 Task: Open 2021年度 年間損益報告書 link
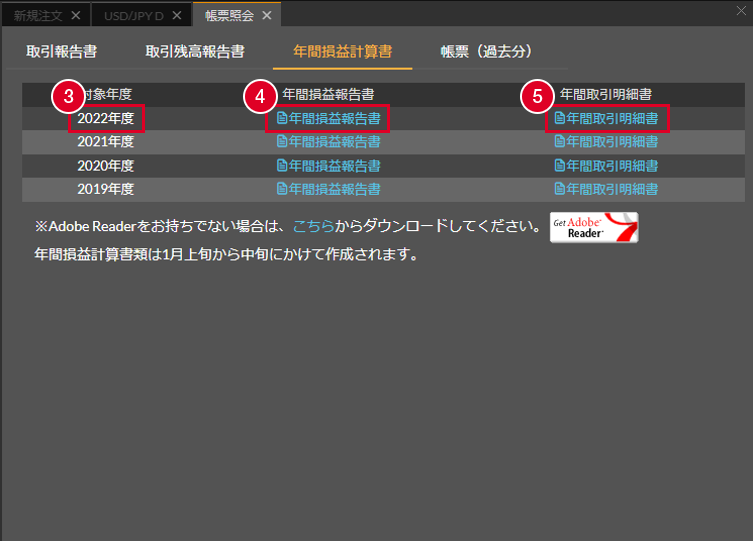pyautogui.click(x=329, y=142)
